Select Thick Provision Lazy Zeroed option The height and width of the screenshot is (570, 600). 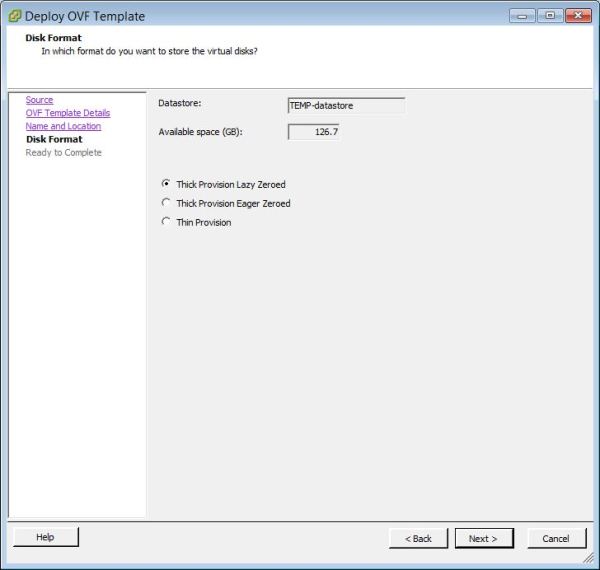[x=166, y=184]
